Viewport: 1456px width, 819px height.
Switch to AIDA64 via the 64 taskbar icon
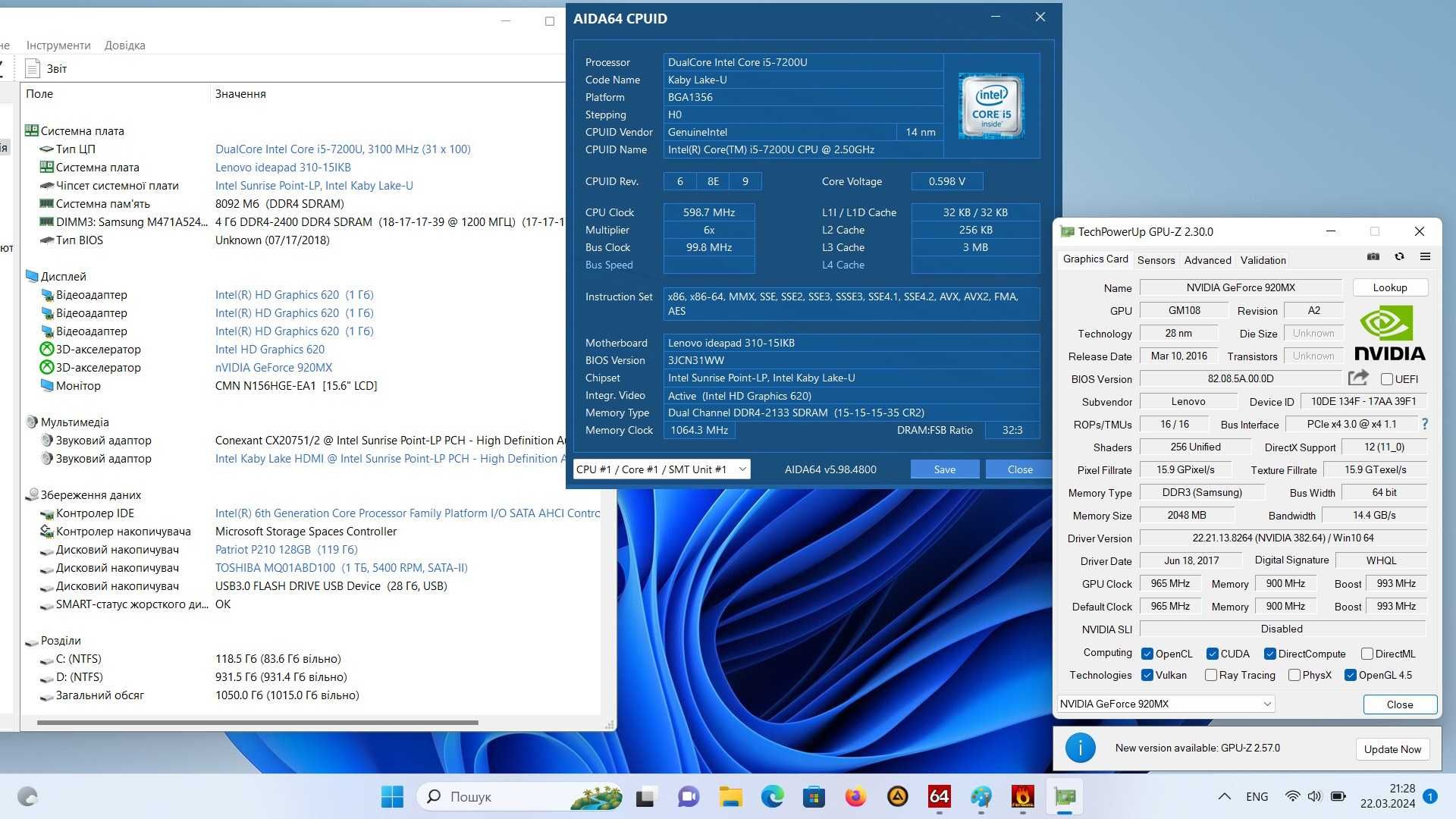(939, 796)
